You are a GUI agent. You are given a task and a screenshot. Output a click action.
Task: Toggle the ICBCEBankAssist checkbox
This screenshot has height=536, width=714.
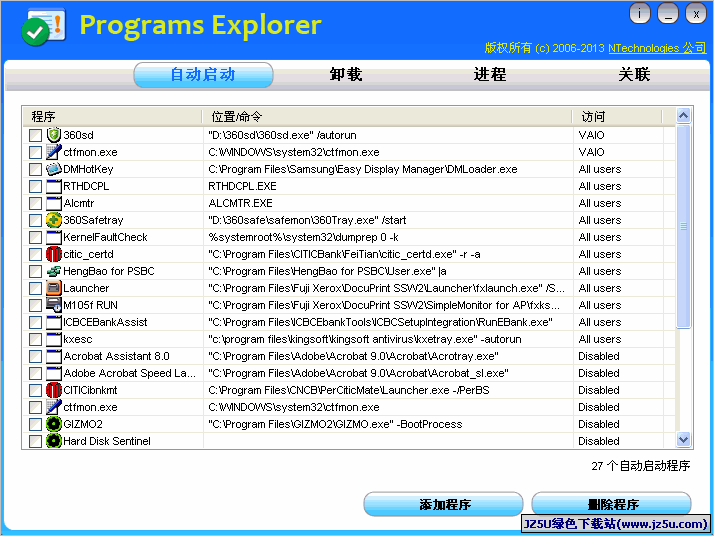coord(35,322)
